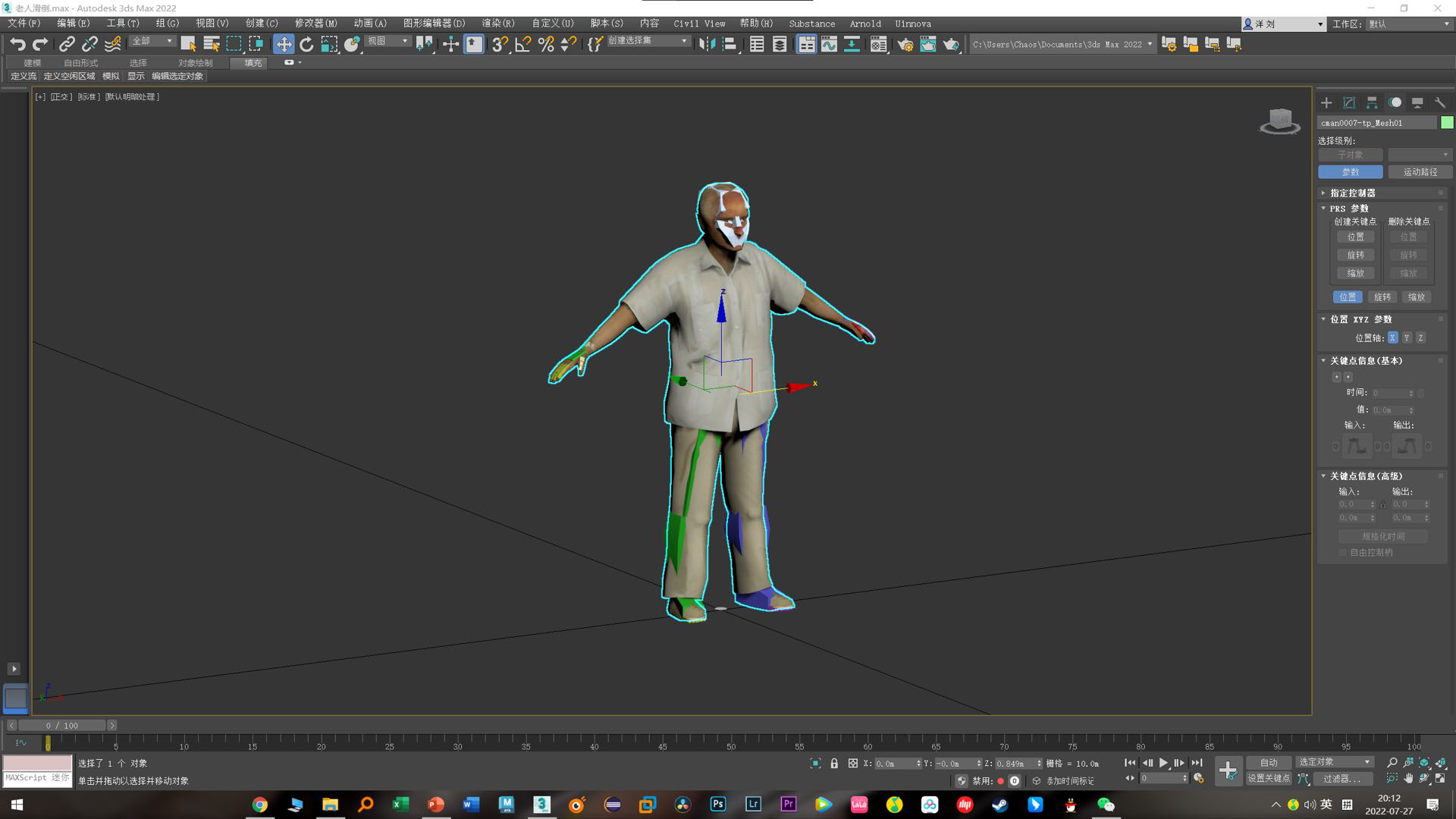Toggle the Angle Snap icon
Screen dimensions: 1456x819
(x=522, y=45)
